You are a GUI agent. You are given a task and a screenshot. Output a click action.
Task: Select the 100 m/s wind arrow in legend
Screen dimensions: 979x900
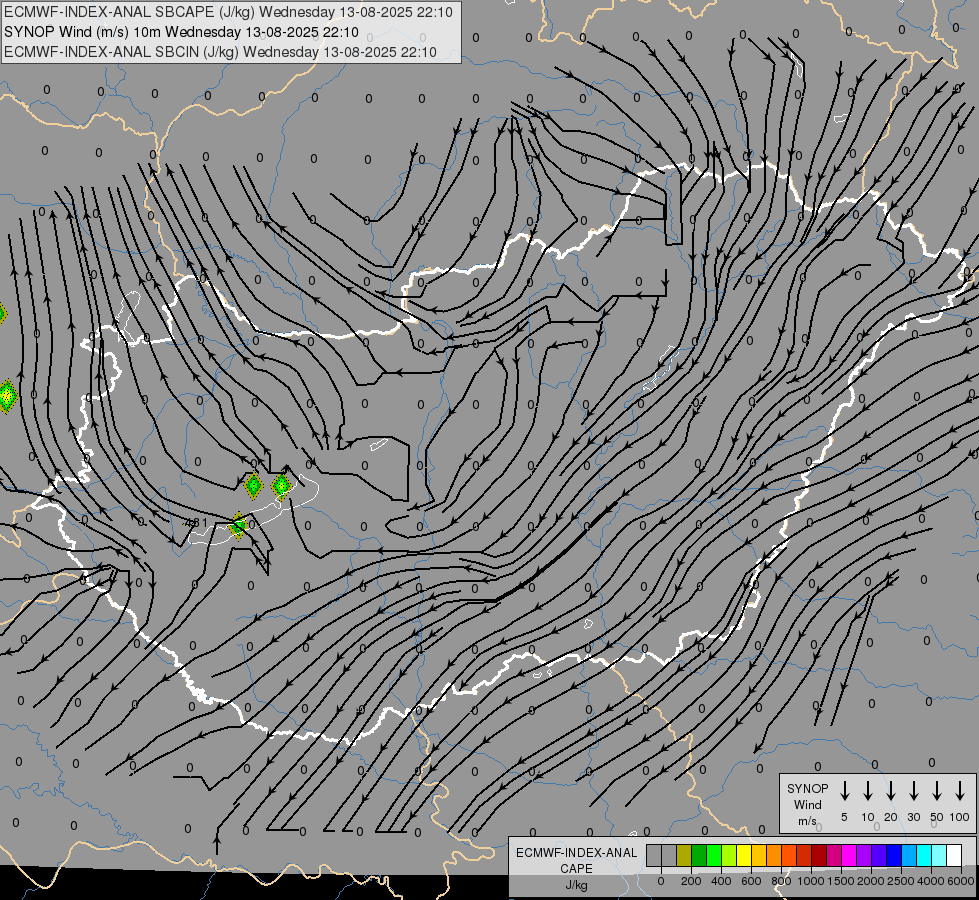pyautogui.click(x=960, y=791)
